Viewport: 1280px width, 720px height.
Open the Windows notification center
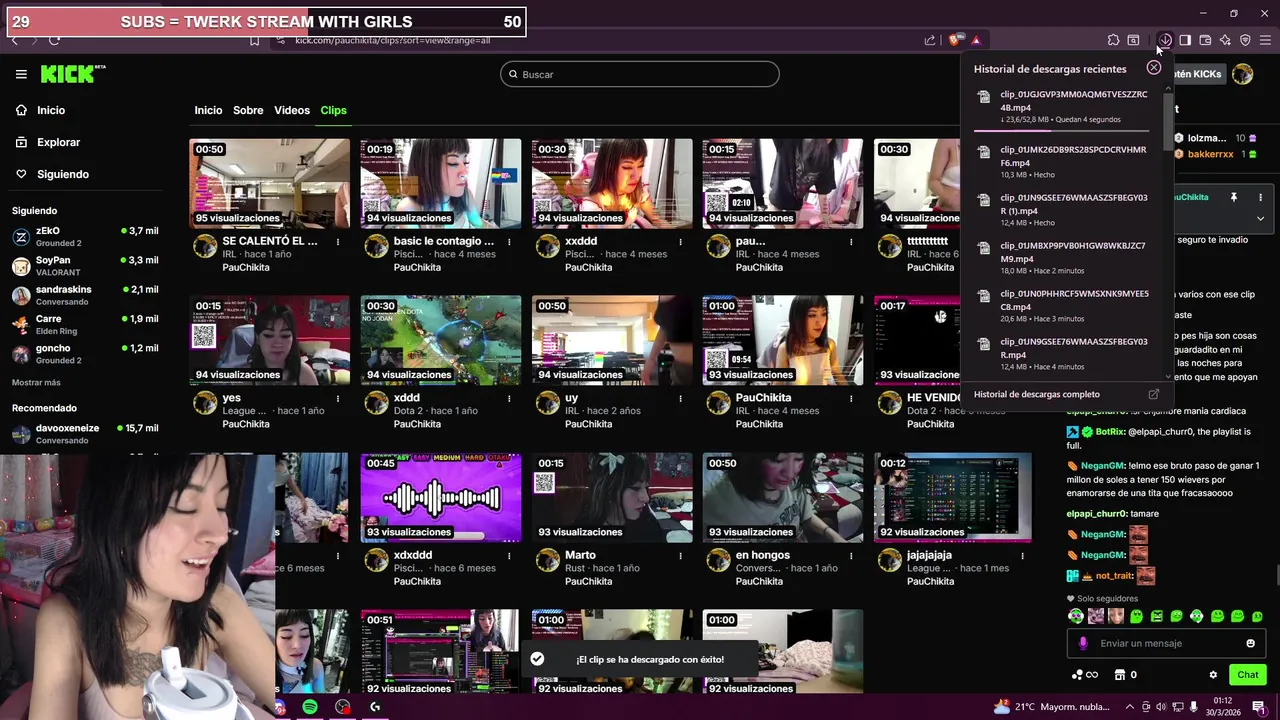(x=1259, y=707)
